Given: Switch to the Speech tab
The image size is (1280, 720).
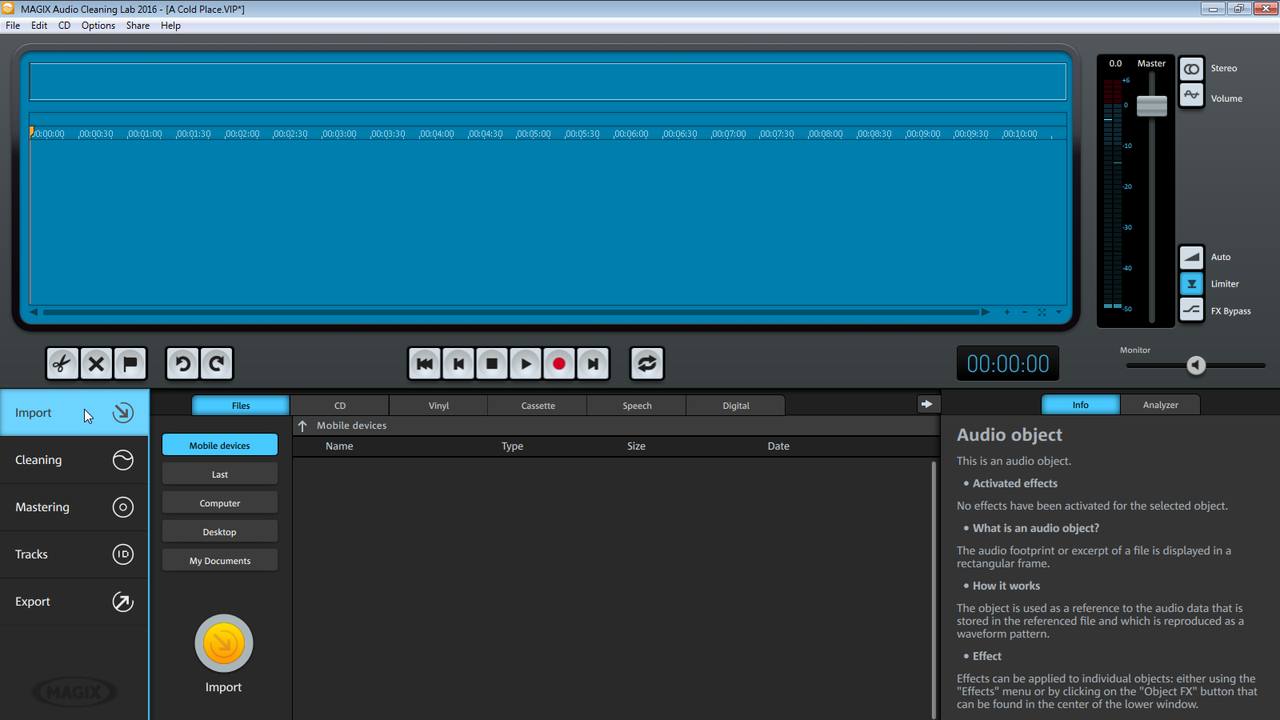Looking at the screenshot, I should 637,406.
